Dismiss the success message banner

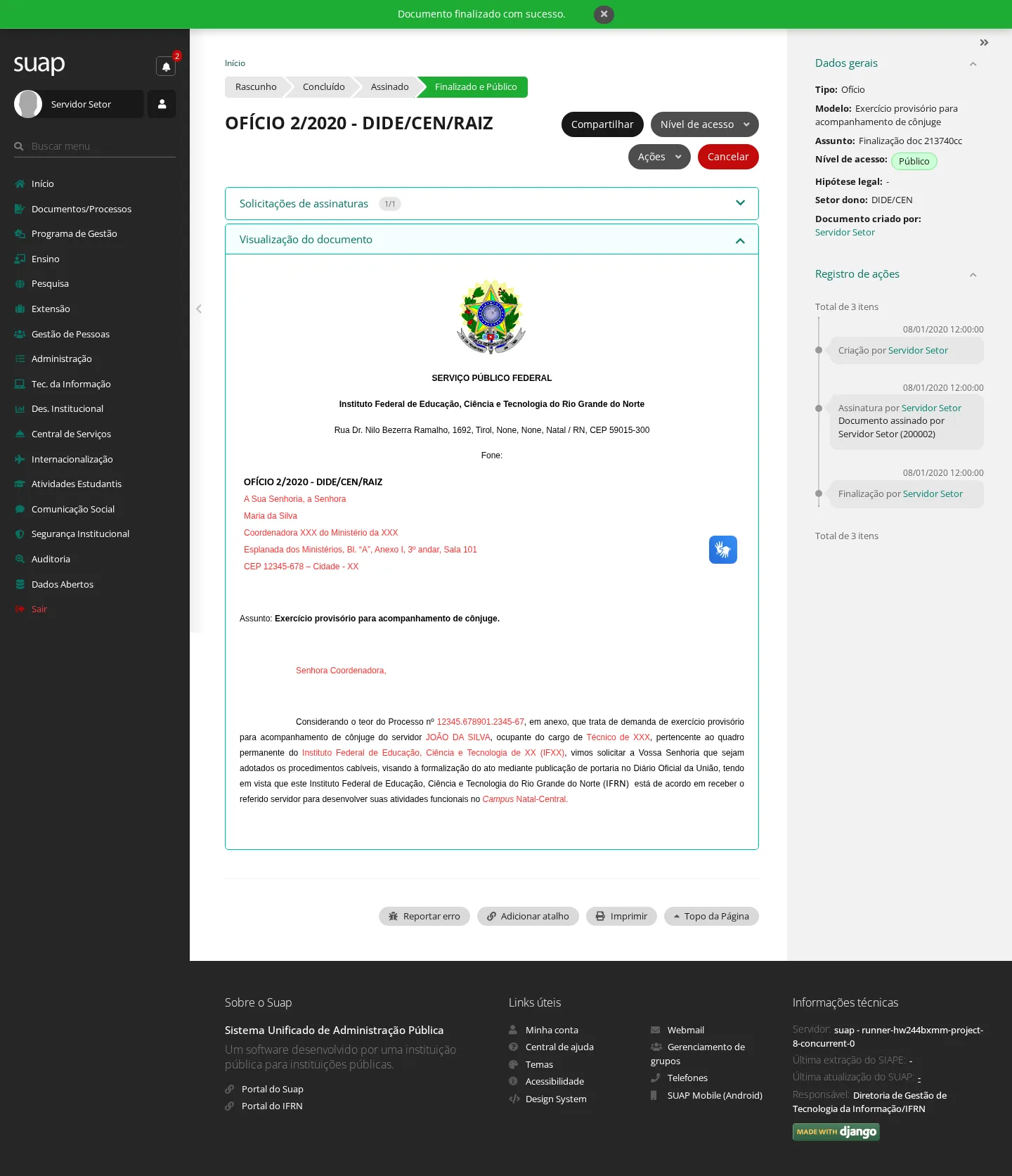(604, 14)
